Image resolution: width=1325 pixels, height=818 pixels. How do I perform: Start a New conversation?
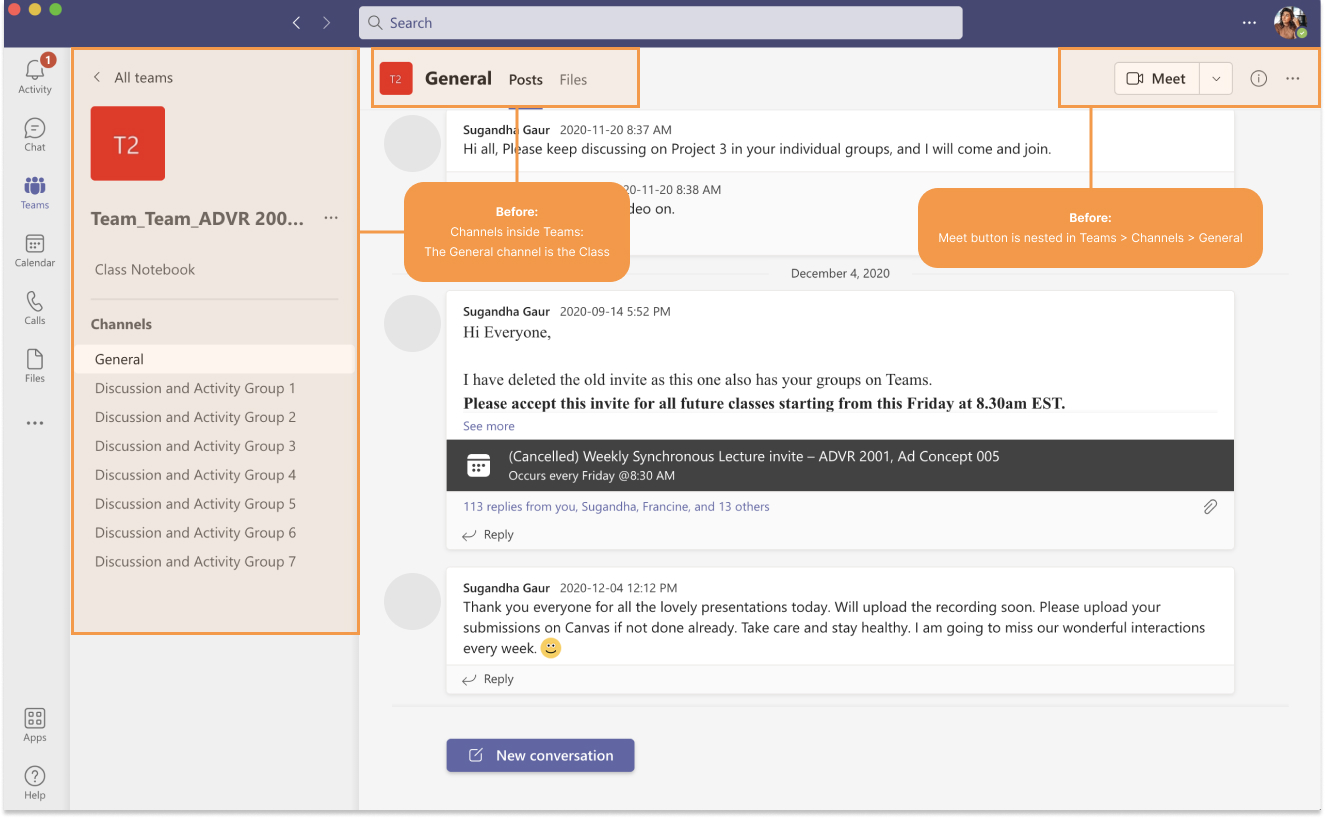click(x=540, y=755)
